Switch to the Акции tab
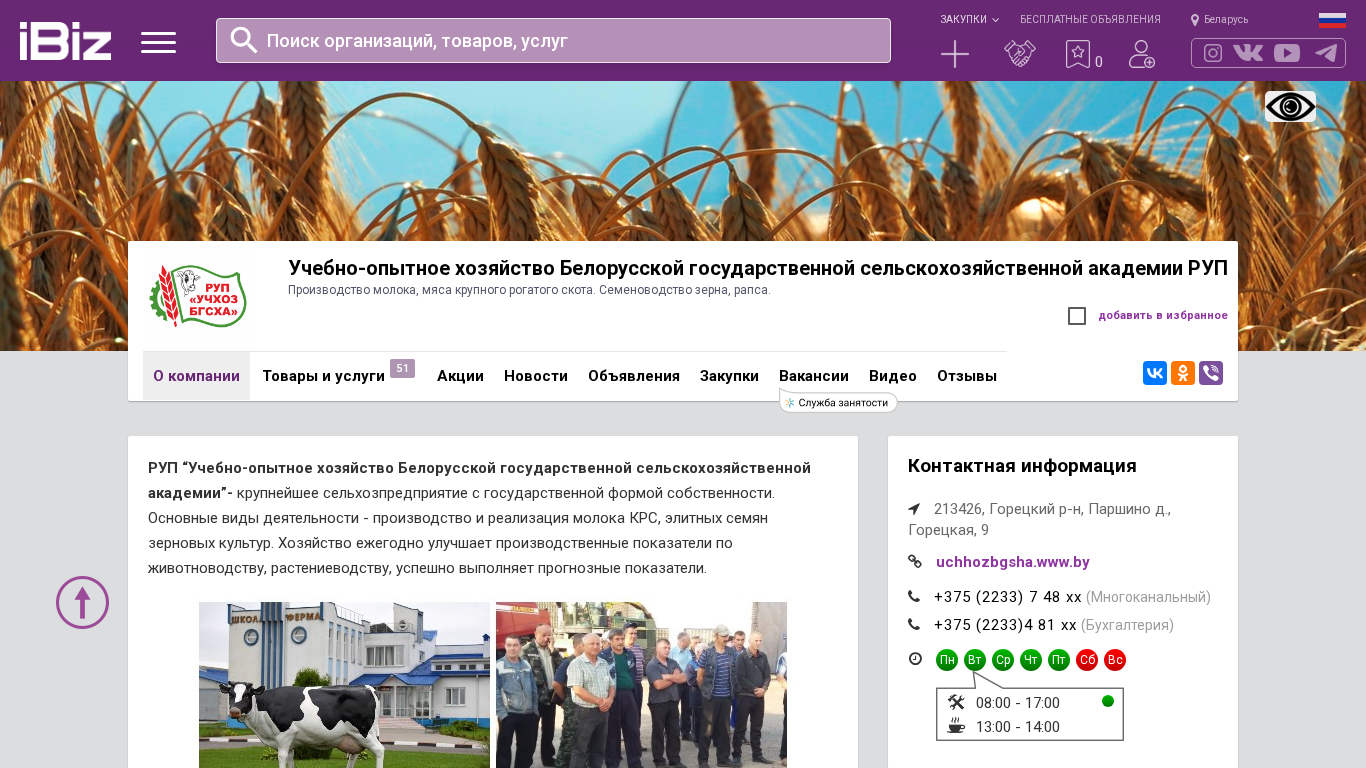1366x768 pixels. click(x=460, y=376)
